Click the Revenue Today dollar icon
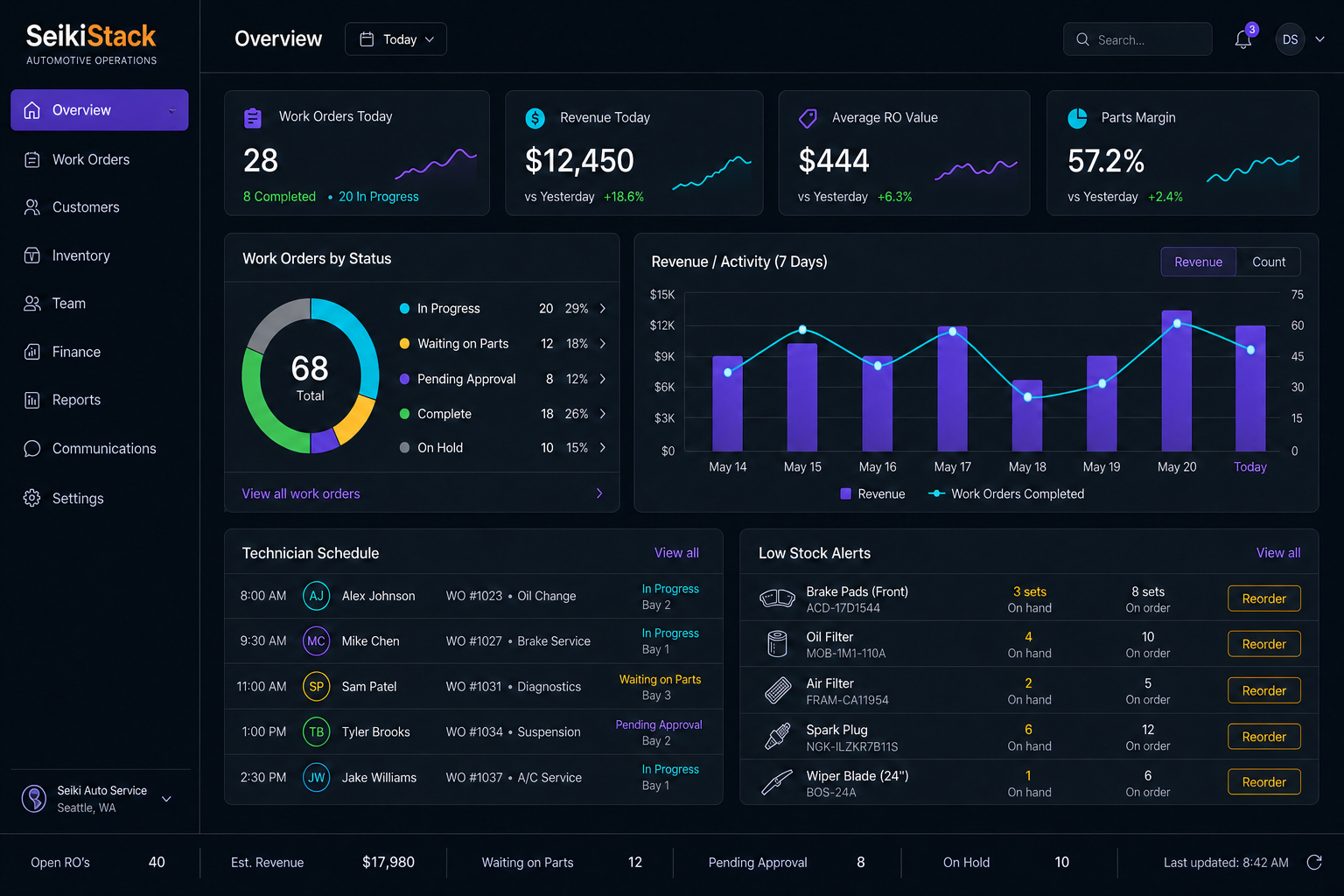 [535, 118]
